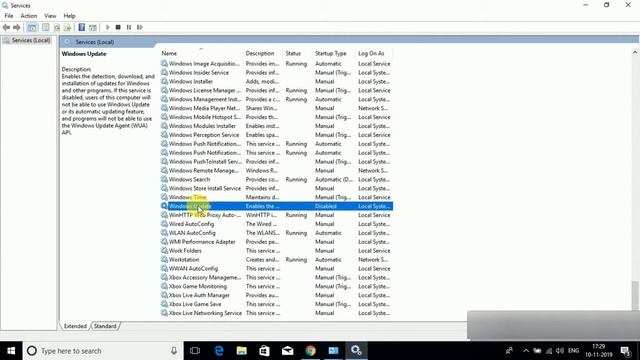Select the Windows Search service
Viewport: 640px width, 360px height.
tap(276, 180)
